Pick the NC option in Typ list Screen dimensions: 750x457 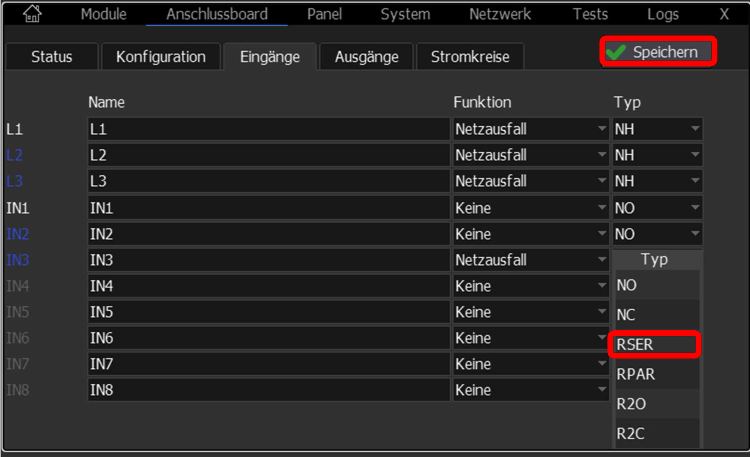(654, 314)
